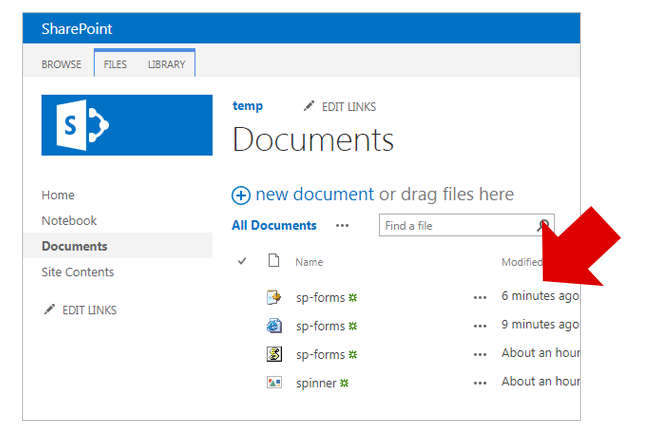Screen dimensions: 666x443
Task: Click the Documents page heading
Action: click(313, 139)
